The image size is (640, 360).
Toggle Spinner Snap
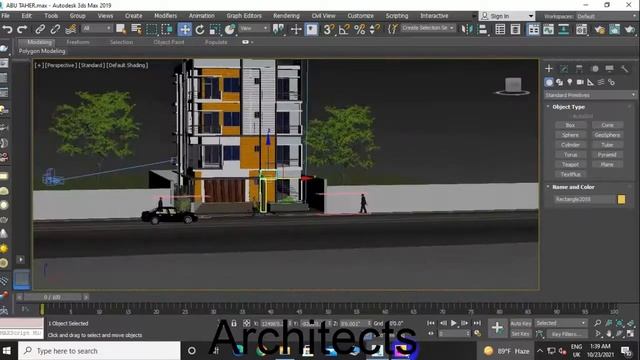click(374, 29)
